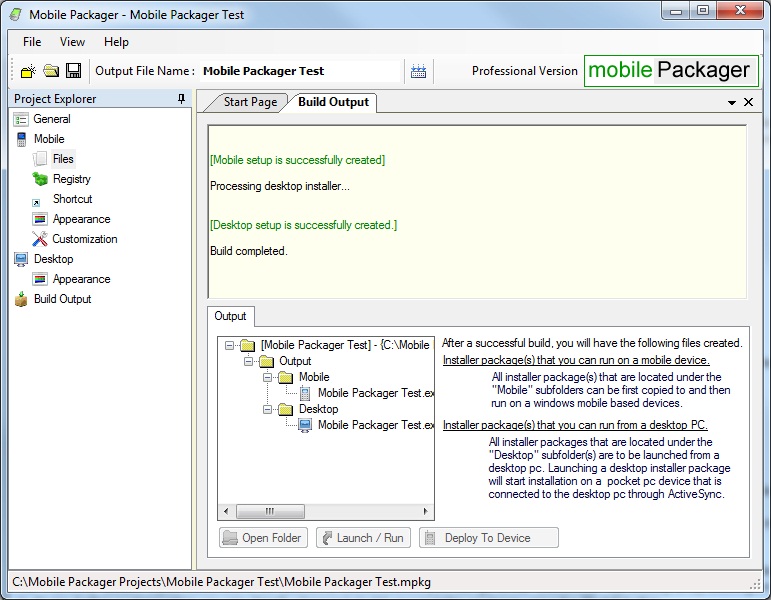The height and width of the screenshot is (600, 771).
Task: Select the General item label in Project Explorer
Action: click(x=52, y=120)
